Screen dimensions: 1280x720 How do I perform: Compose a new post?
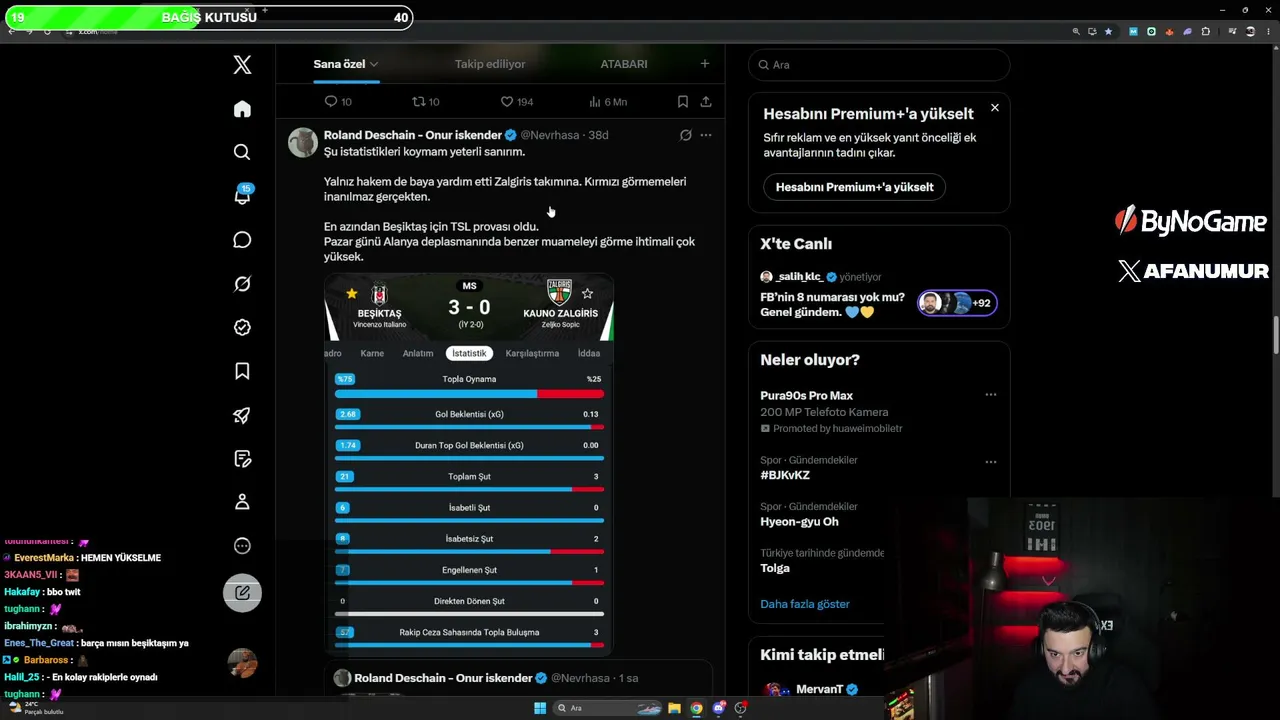[242, 593]
